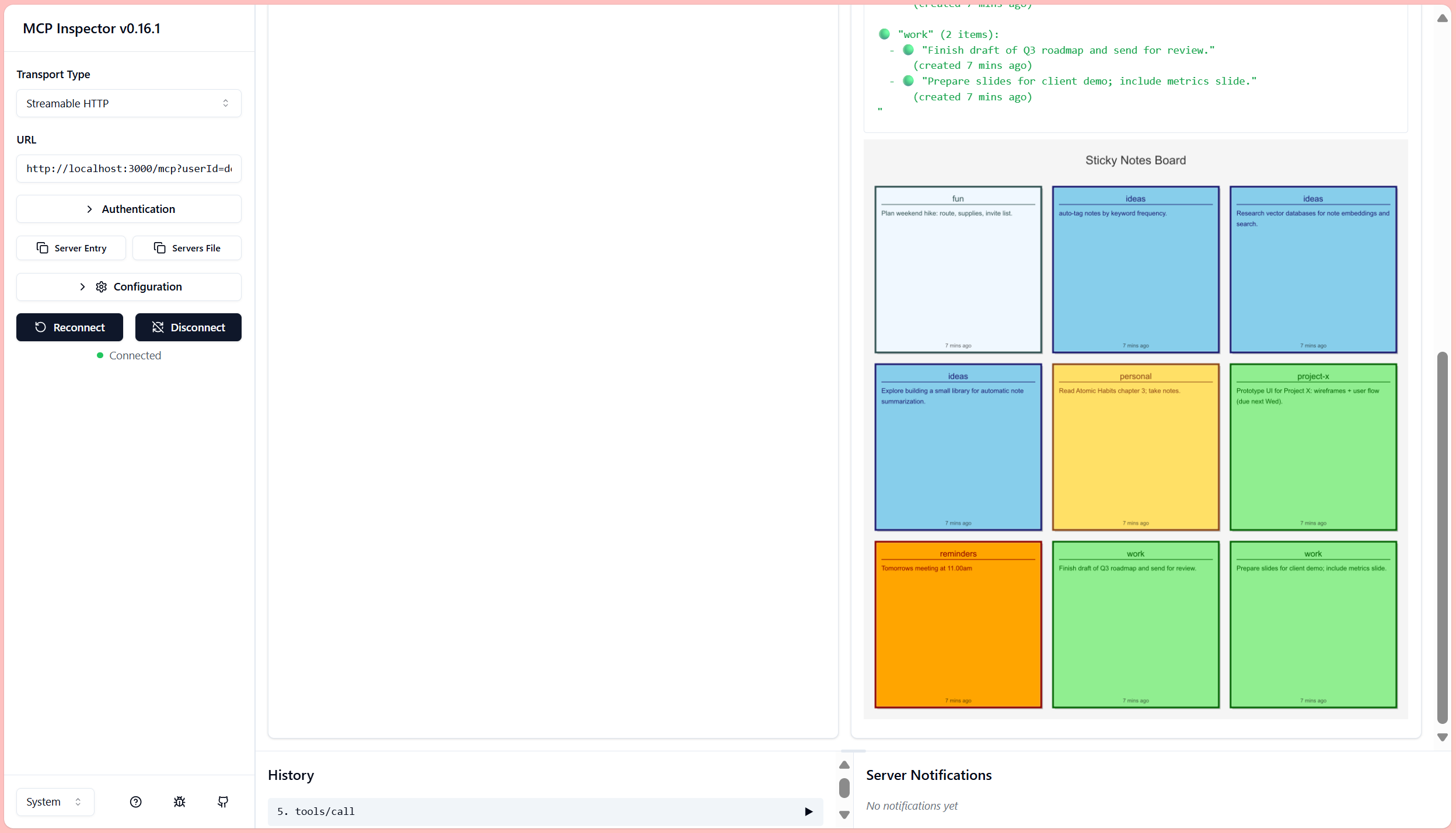Image resolution: width=1456 pixels, height=833 pixels.
Task: Click the orange reminders sticky note
Action: tap(958, 624)
